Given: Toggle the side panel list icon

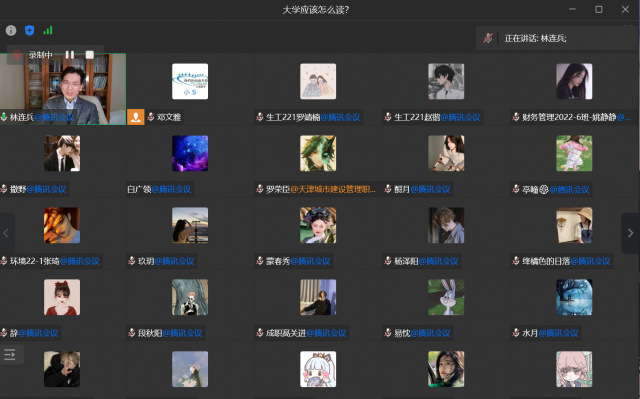Looking at the screenshot, I should coord(10,355).
